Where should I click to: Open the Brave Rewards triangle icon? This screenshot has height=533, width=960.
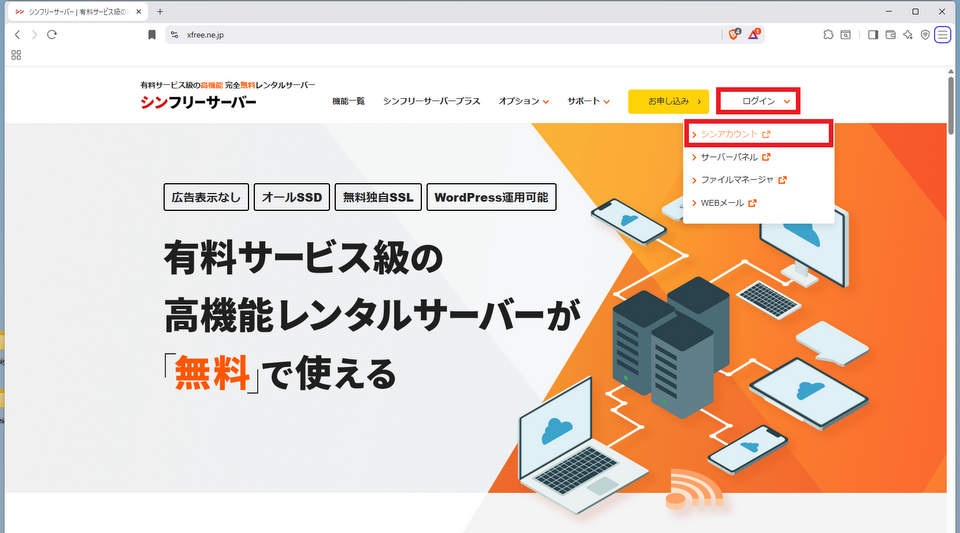click(x=754, y=34)
